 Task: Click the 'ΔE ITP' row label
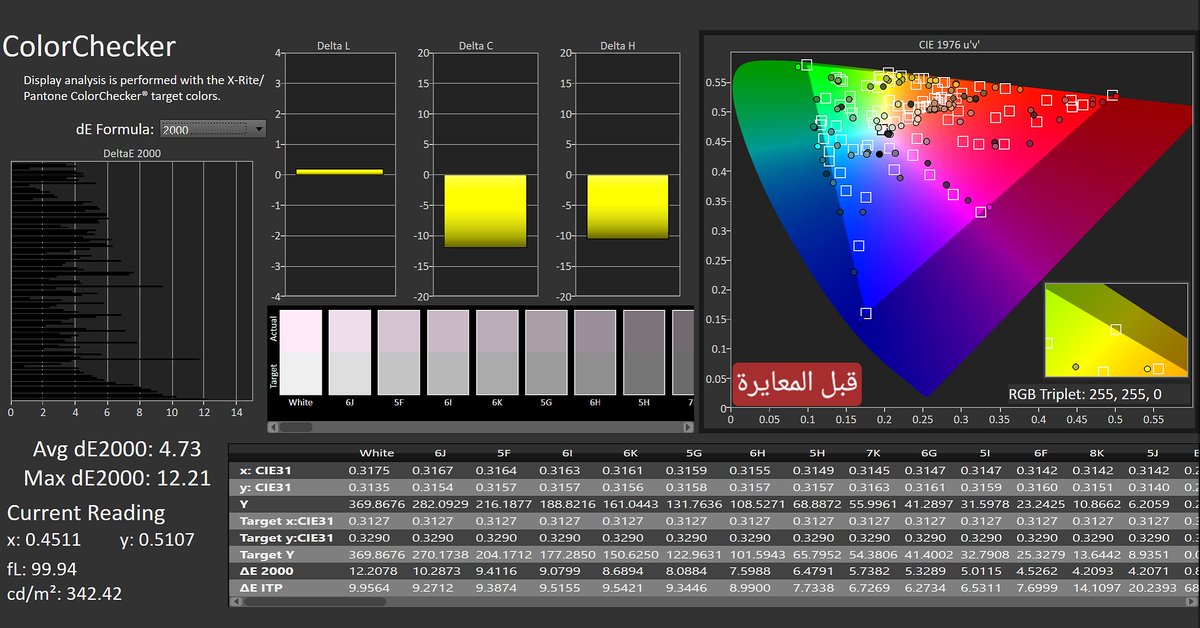coord(262,587)
